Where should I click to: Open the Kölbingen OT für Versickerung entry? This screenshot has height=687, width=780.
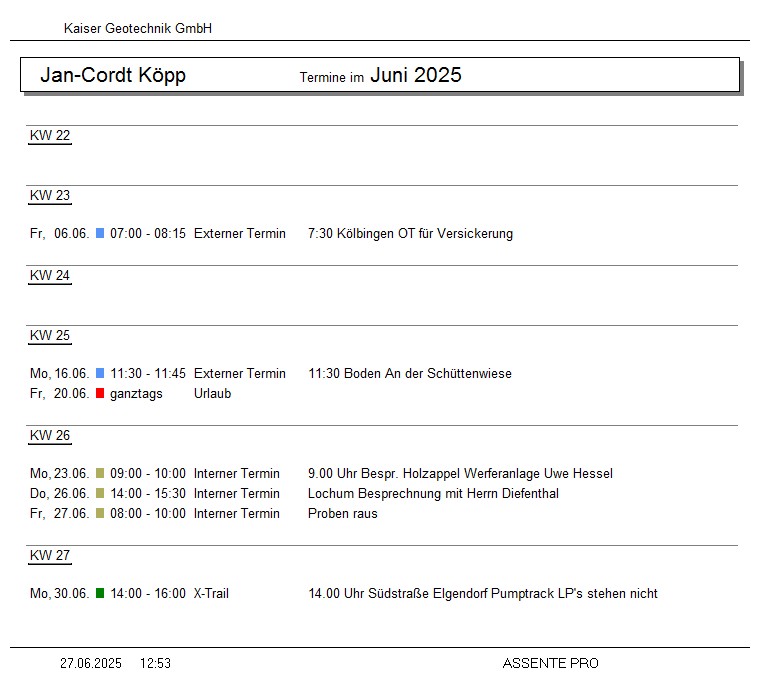click(x=410, y=234)
